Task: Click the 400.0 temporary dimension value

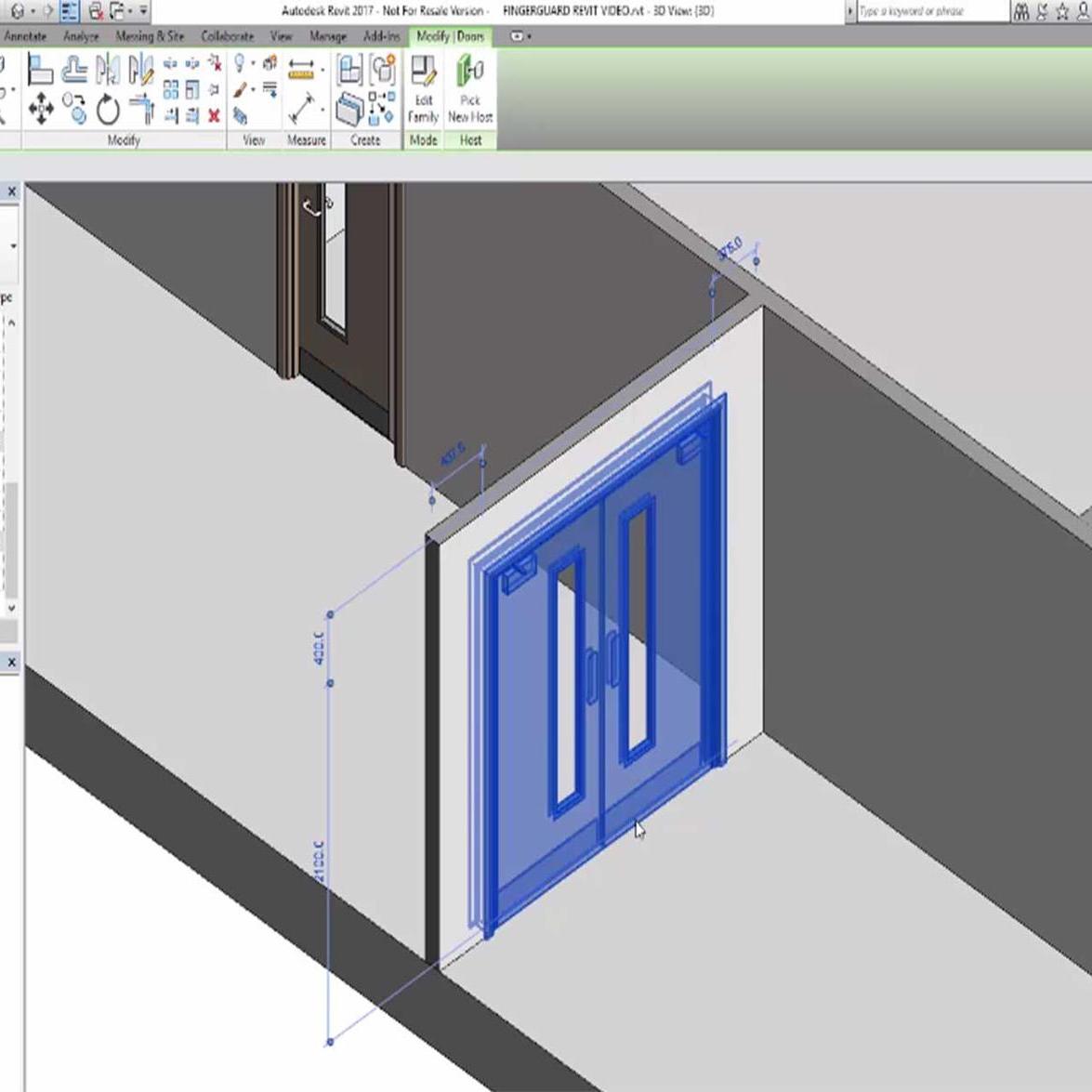Action: coord(319,648)
